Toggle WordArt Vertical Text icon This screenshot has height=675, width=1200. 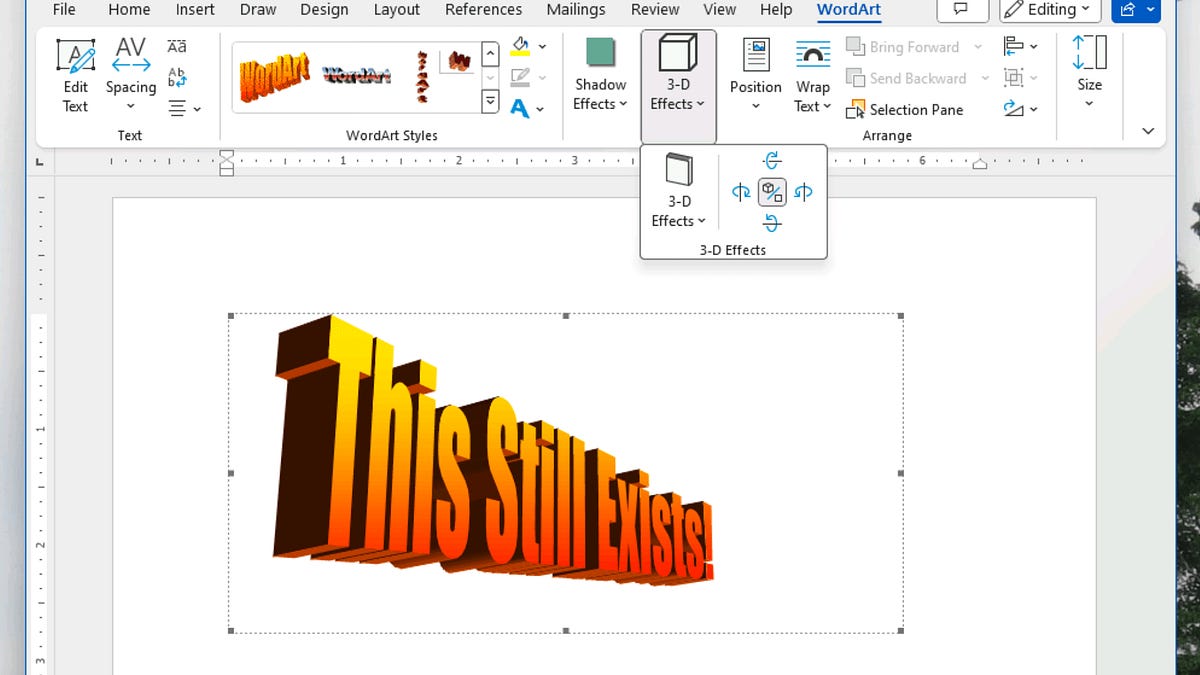point(177,77)
